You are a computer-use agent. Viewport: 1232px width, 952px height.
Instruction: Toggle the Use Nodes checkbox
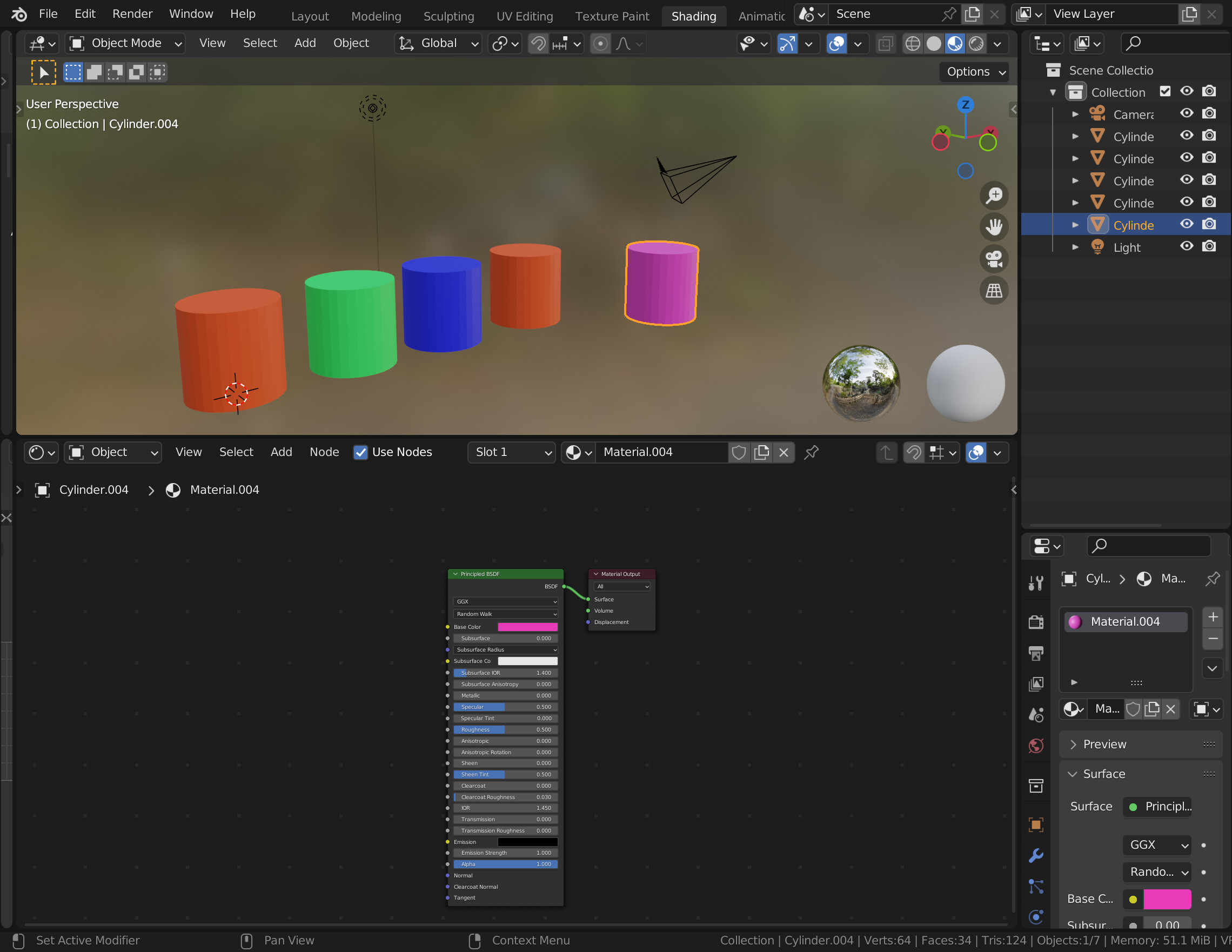pos(360,452)
